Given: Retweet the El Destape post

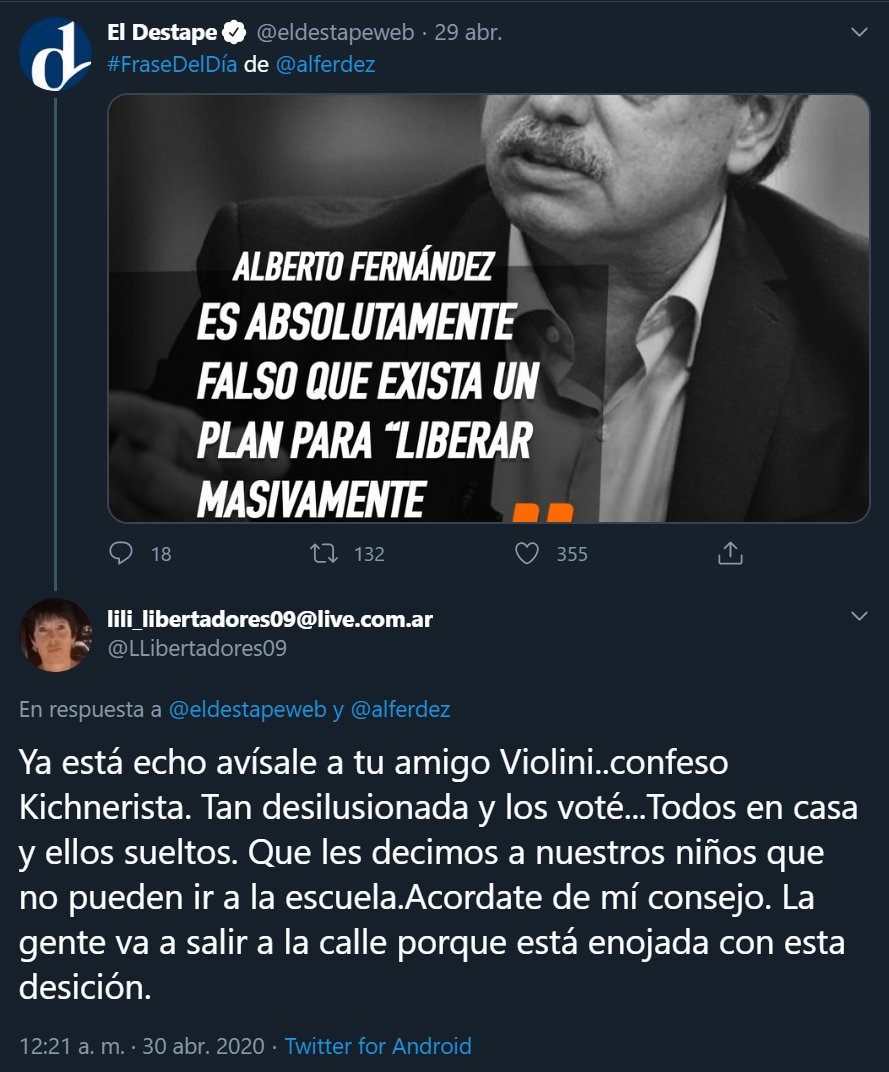Looking at the screenshot, I should [x=324, y=553].
